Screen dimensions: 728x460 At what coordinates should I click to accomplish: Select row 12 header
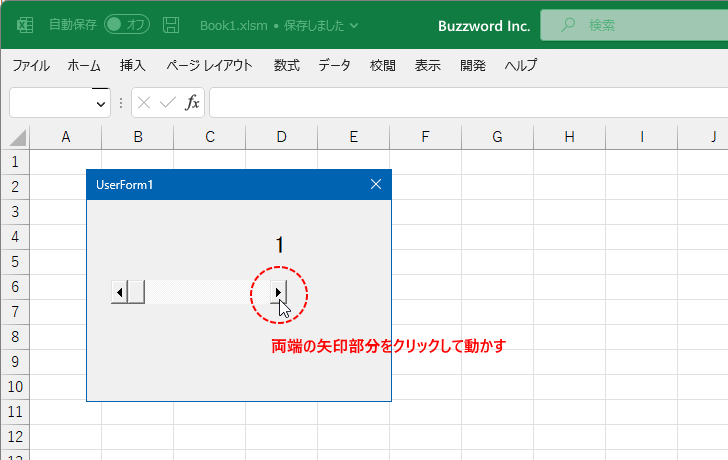[15, 437]
